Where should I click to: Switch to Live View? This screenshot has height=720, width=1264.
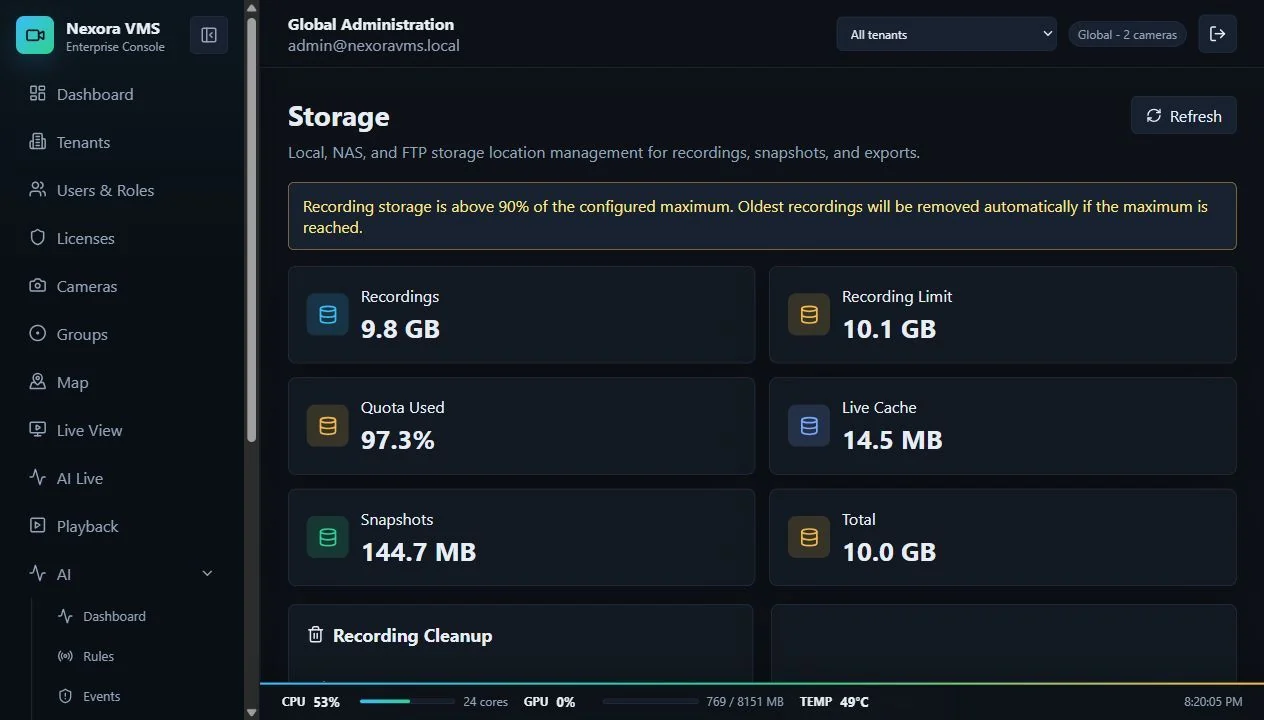pyautogui.click(x=122, y=430)
